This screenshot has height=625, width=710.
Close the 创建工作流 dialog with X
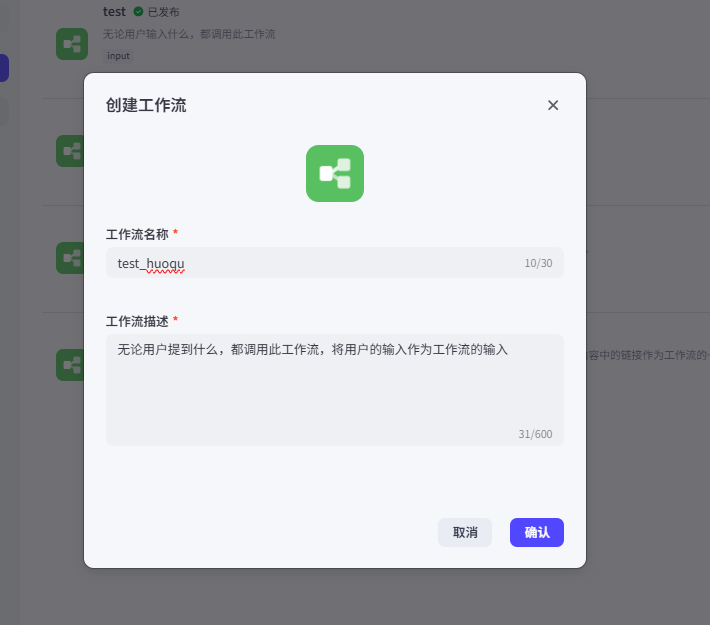coord(553,105)
